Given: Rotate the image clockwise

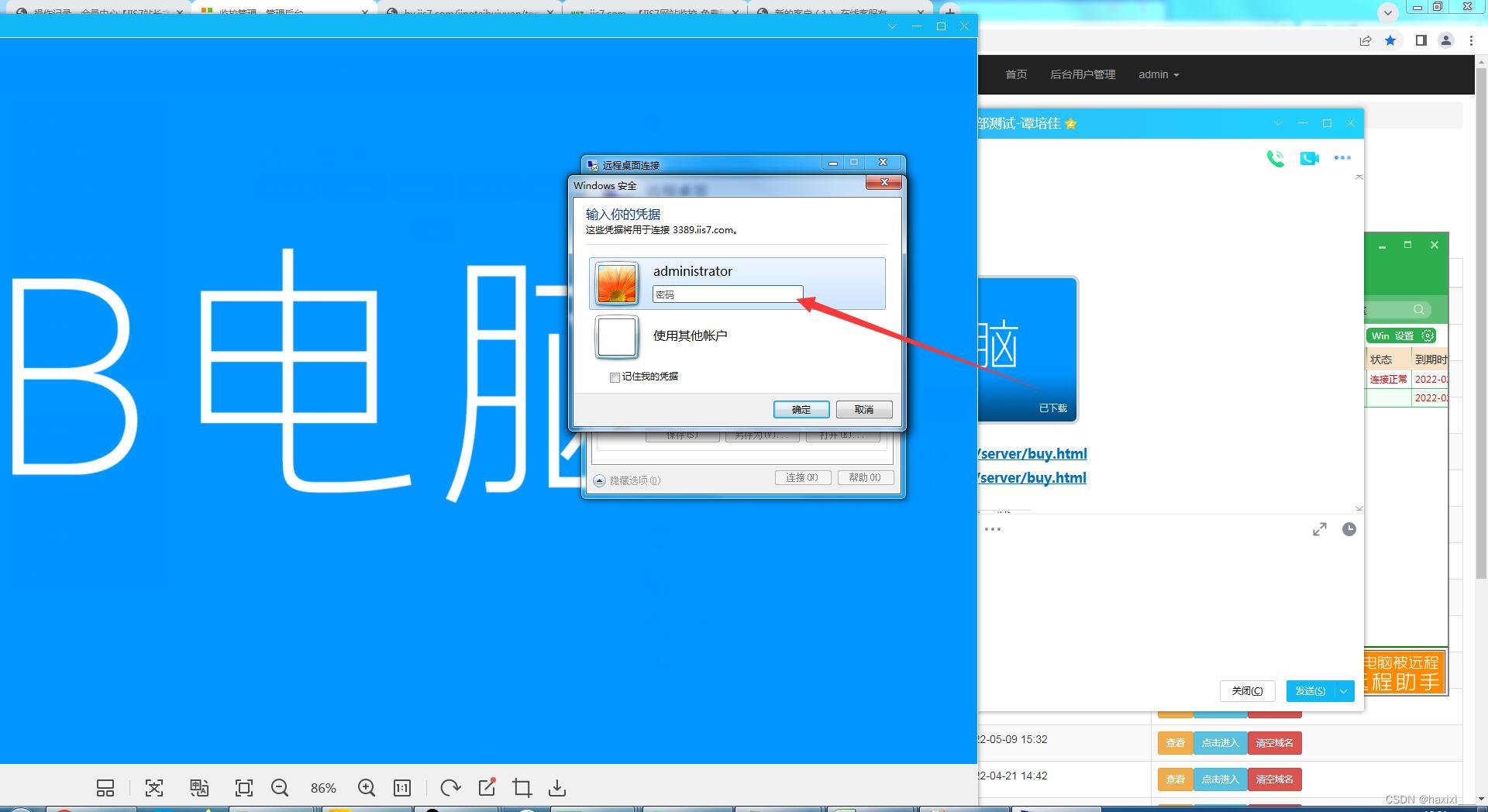Looking at the screenshot, I should click(x=450, y=788).
